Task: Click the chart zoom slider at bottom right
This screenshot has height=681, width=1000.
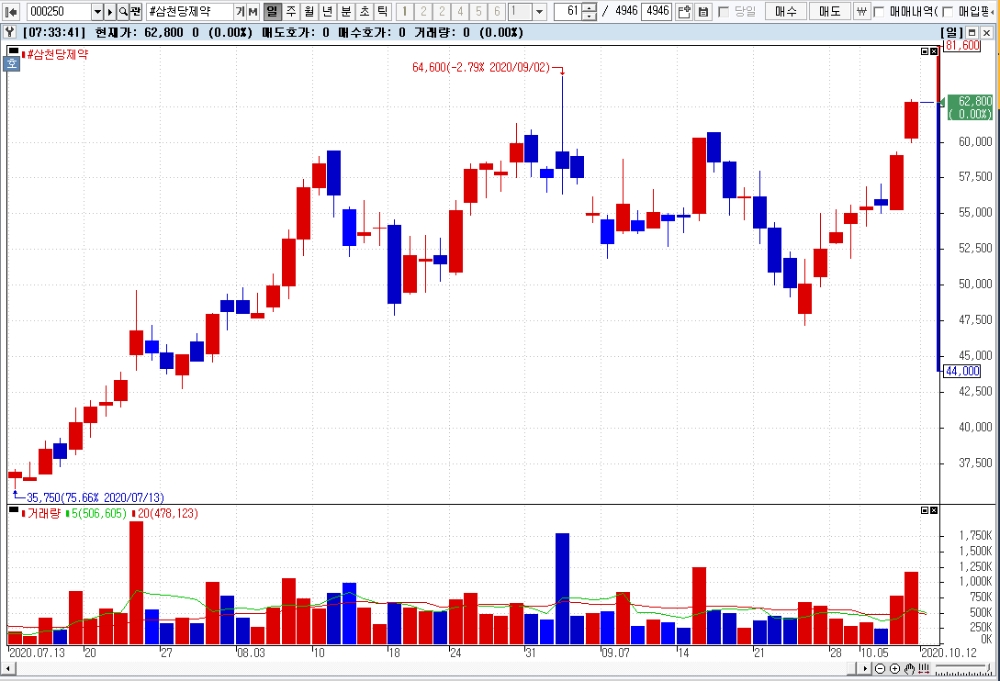Action: [964, 669]
